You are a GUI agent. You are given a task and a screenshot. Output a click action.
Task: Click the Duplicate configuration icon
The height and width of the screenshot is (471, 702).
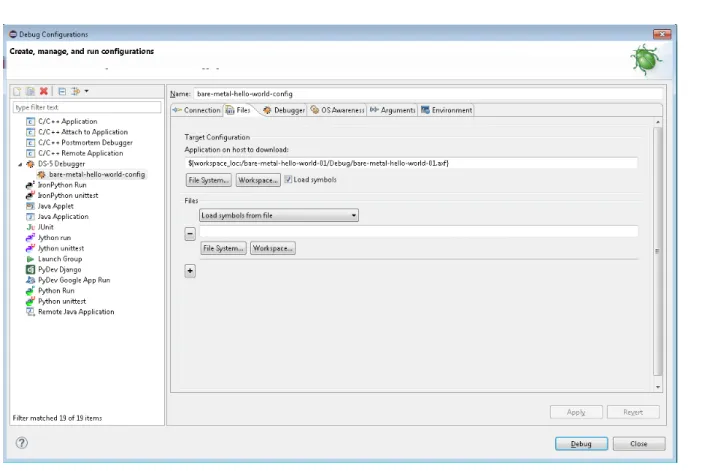pyautogui.click(x=30, y=91)
